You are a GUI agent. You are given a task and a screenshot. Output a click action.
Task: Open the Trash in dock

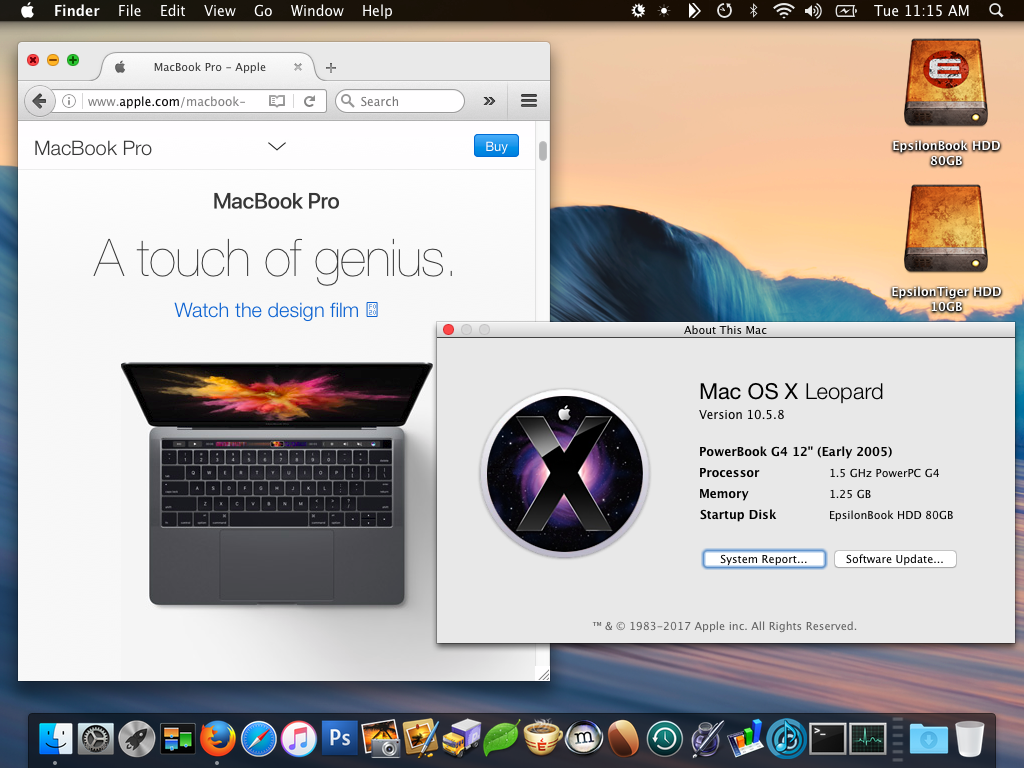click(970, 739)
